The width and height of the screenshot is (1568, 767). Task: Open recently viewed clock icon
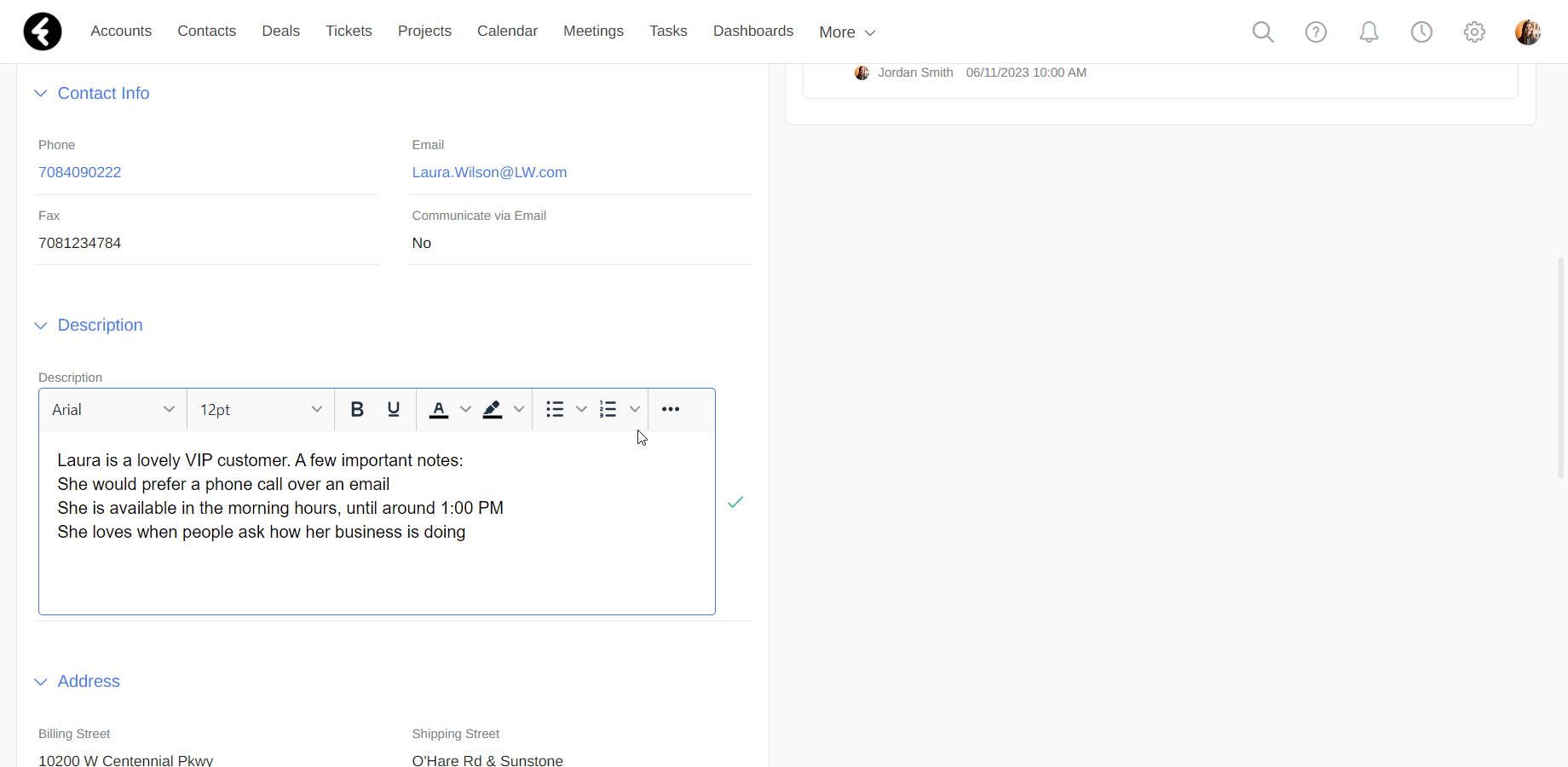(x=1421, y=32)
